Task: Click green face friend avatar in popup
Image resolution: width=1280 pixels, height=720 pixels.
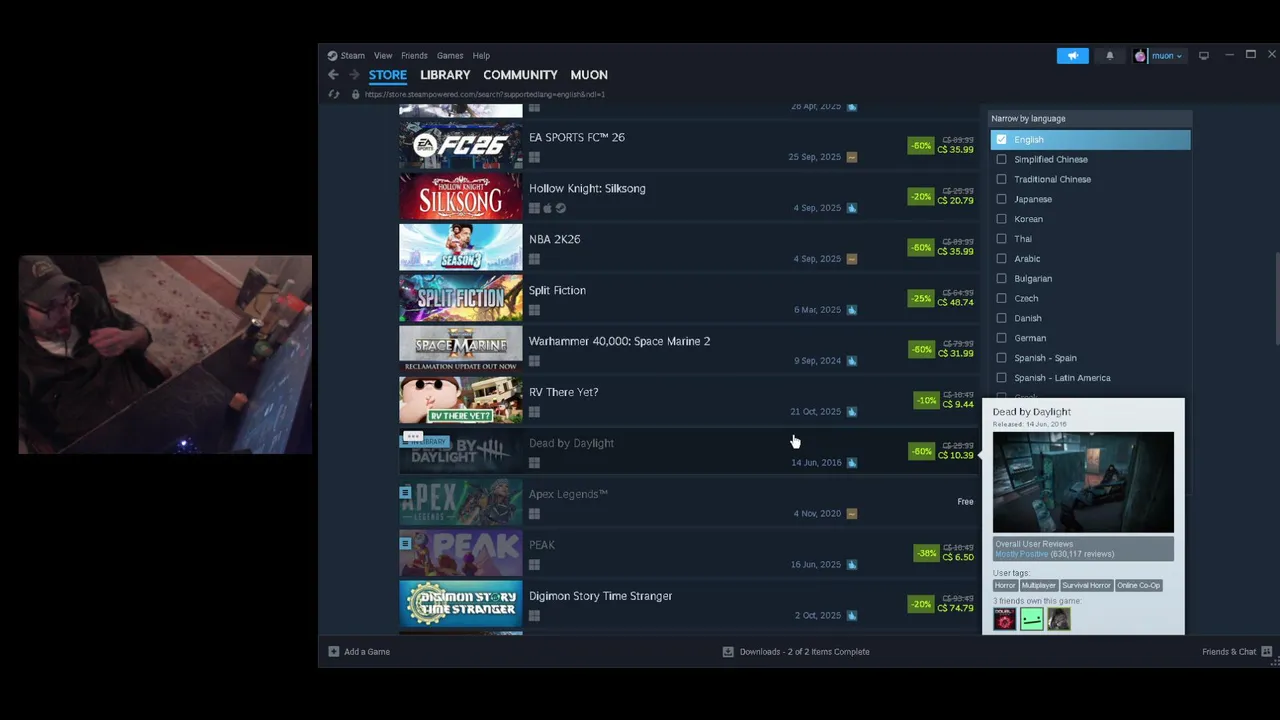Action: point(1031,620)
